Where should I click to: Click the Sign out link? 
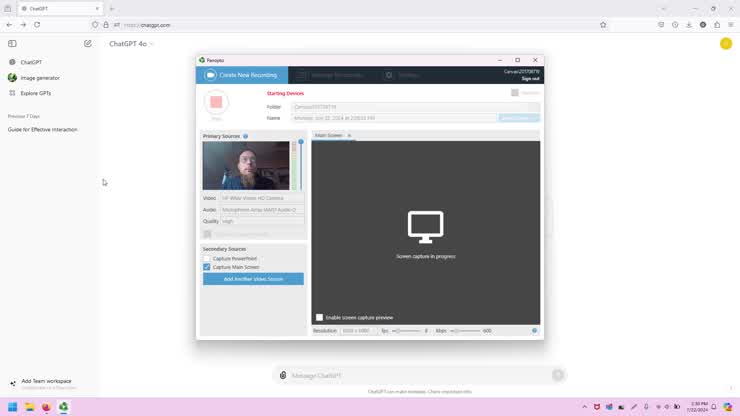pos(530,78)
